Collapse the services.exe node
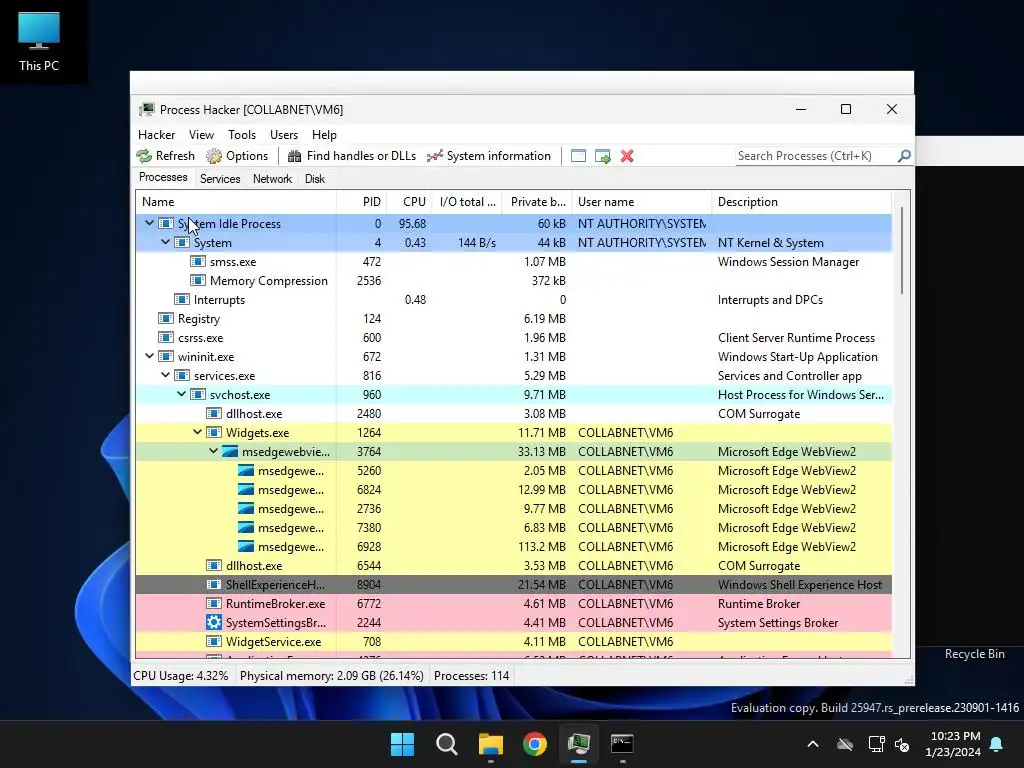The width and height of the screenshot is (1024, 768). pos(165,376)
